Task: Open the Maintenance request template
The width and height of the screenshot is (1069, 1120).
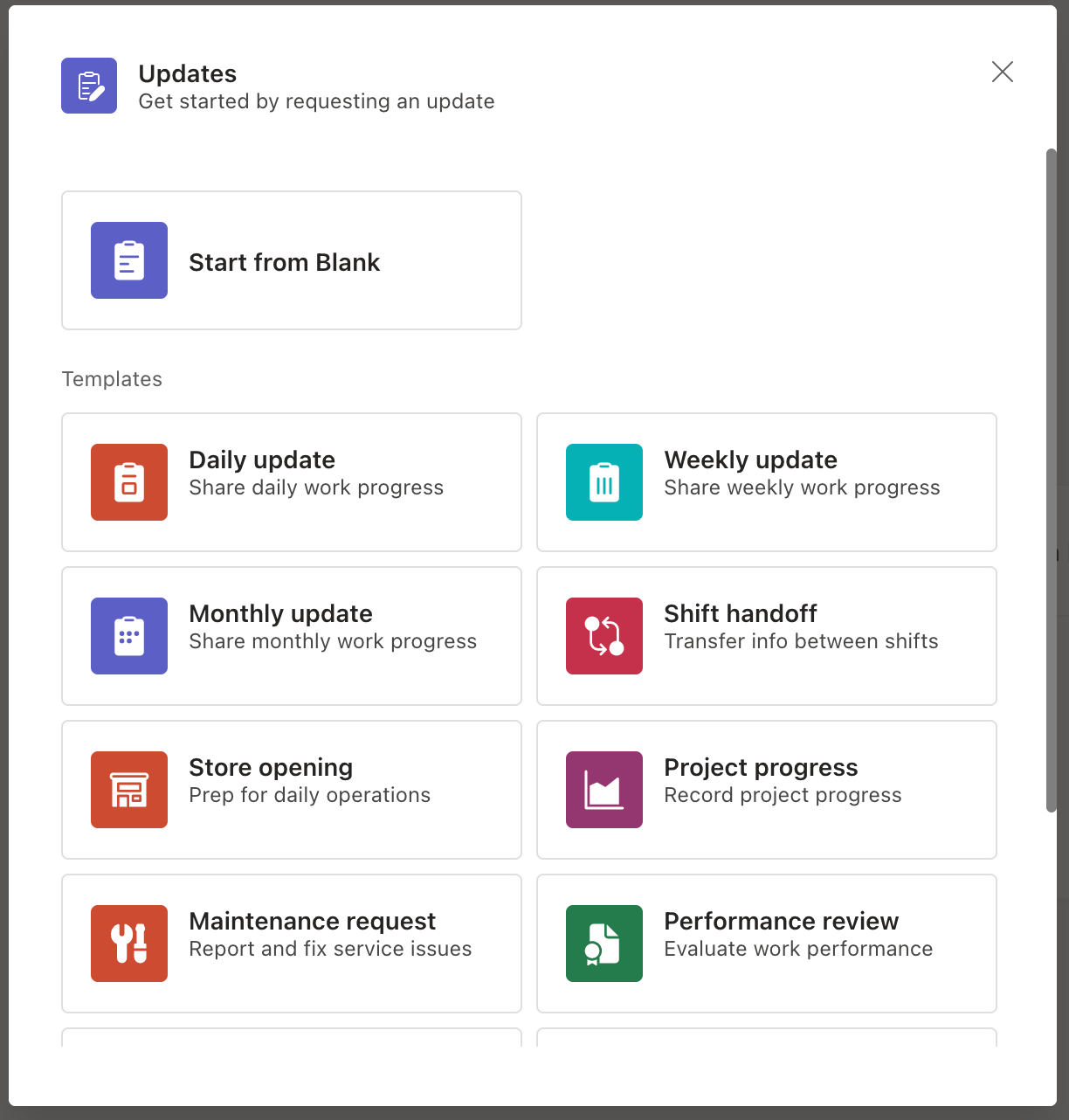Action: [292, 944]
